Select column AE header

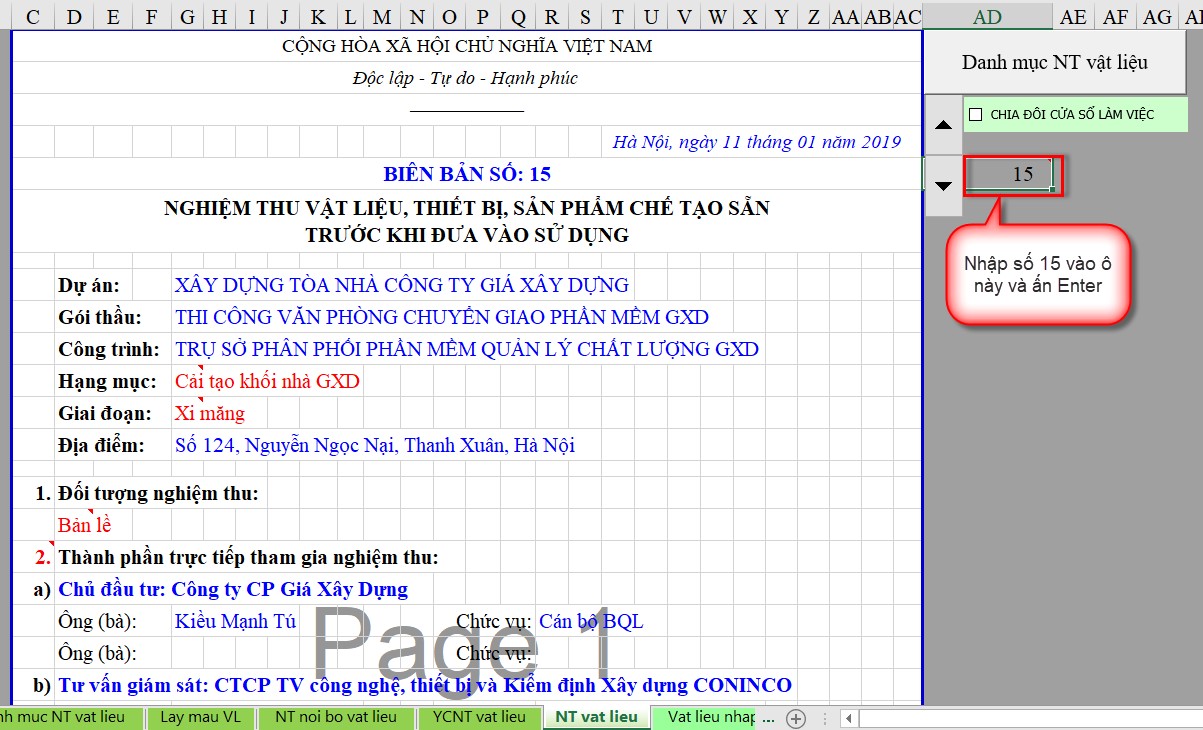point(1073,17)
